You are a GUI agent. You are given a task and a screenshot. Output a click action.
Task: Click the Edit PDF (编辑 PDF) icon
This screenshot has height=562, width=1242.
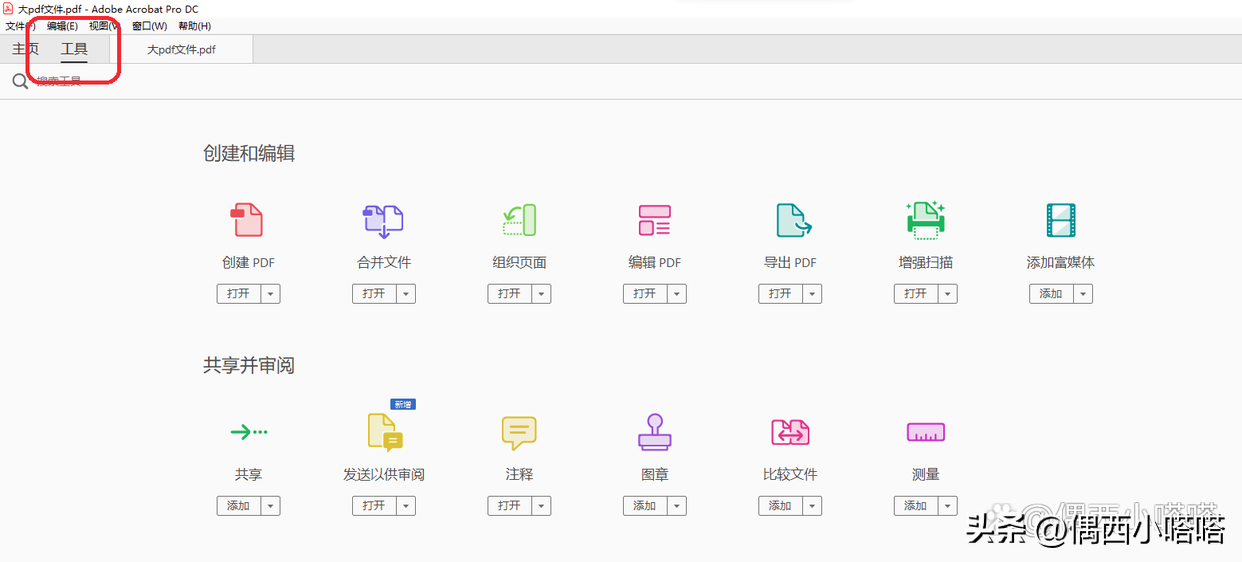click(654, 220)
